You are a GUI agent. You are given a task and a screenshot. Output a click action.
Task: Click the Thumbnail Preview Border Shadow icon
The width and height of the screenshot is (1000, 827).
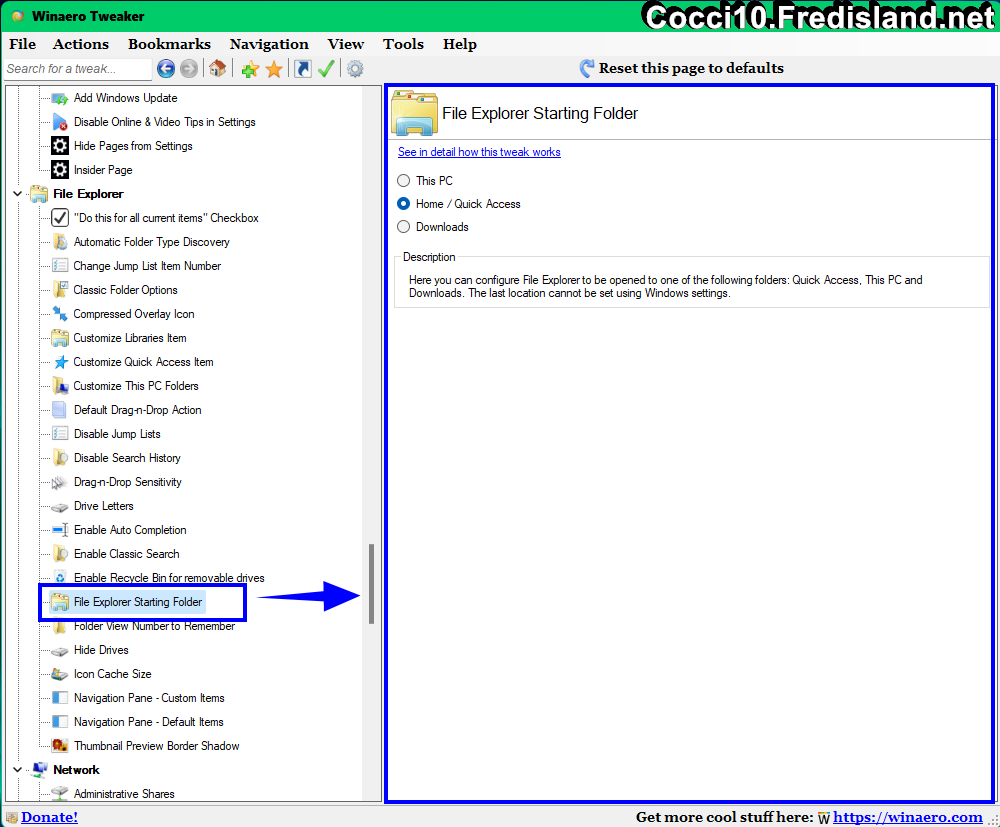60,745
